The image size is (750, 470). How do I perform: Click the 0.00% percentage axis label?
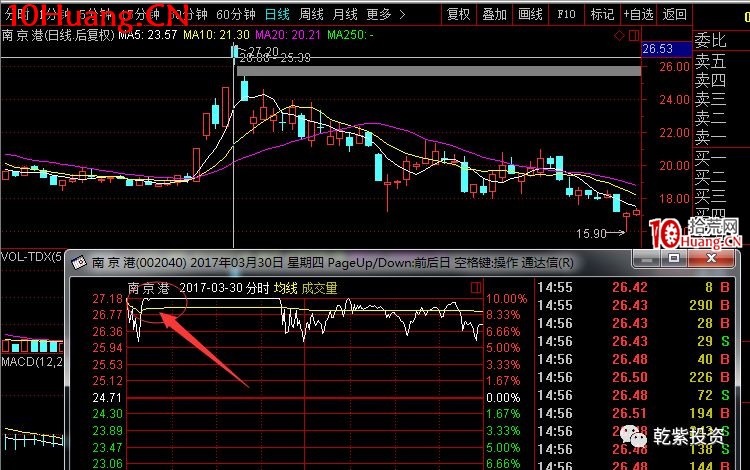tap(503, 398)
